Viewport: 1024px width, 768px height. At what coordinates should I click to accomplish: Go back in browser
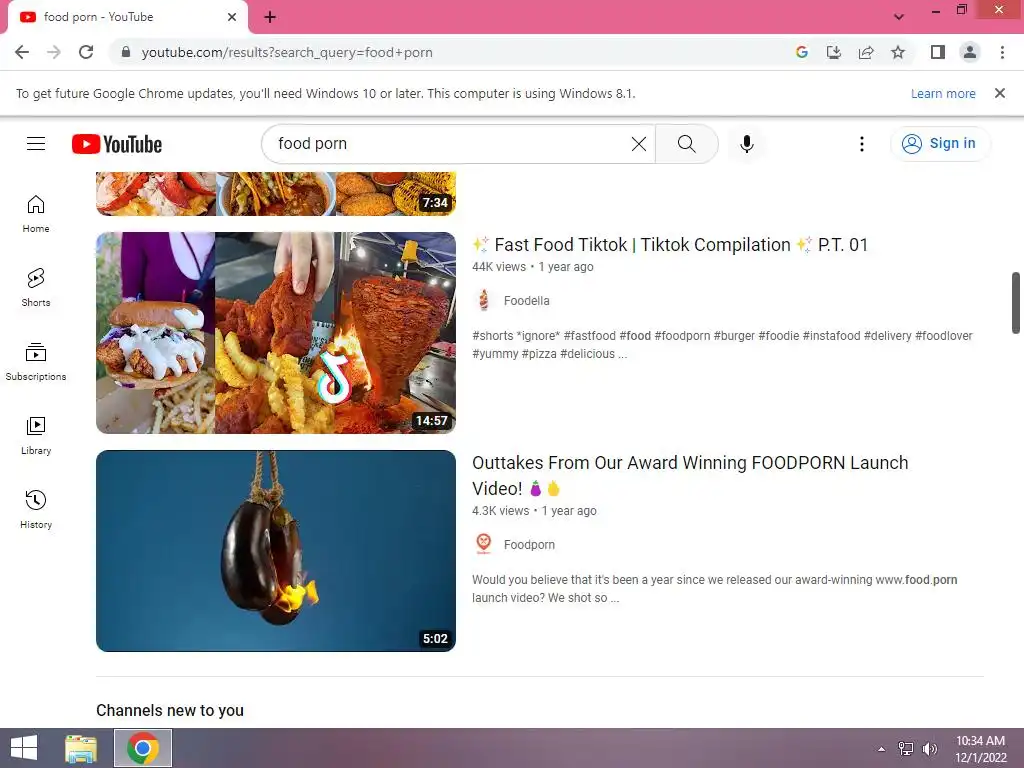coord(22,52)
